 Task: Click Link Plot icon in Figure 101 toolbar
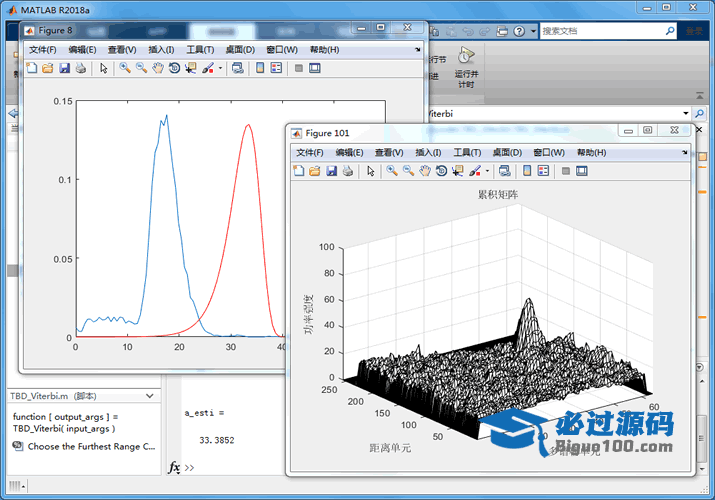click(505, 171)
